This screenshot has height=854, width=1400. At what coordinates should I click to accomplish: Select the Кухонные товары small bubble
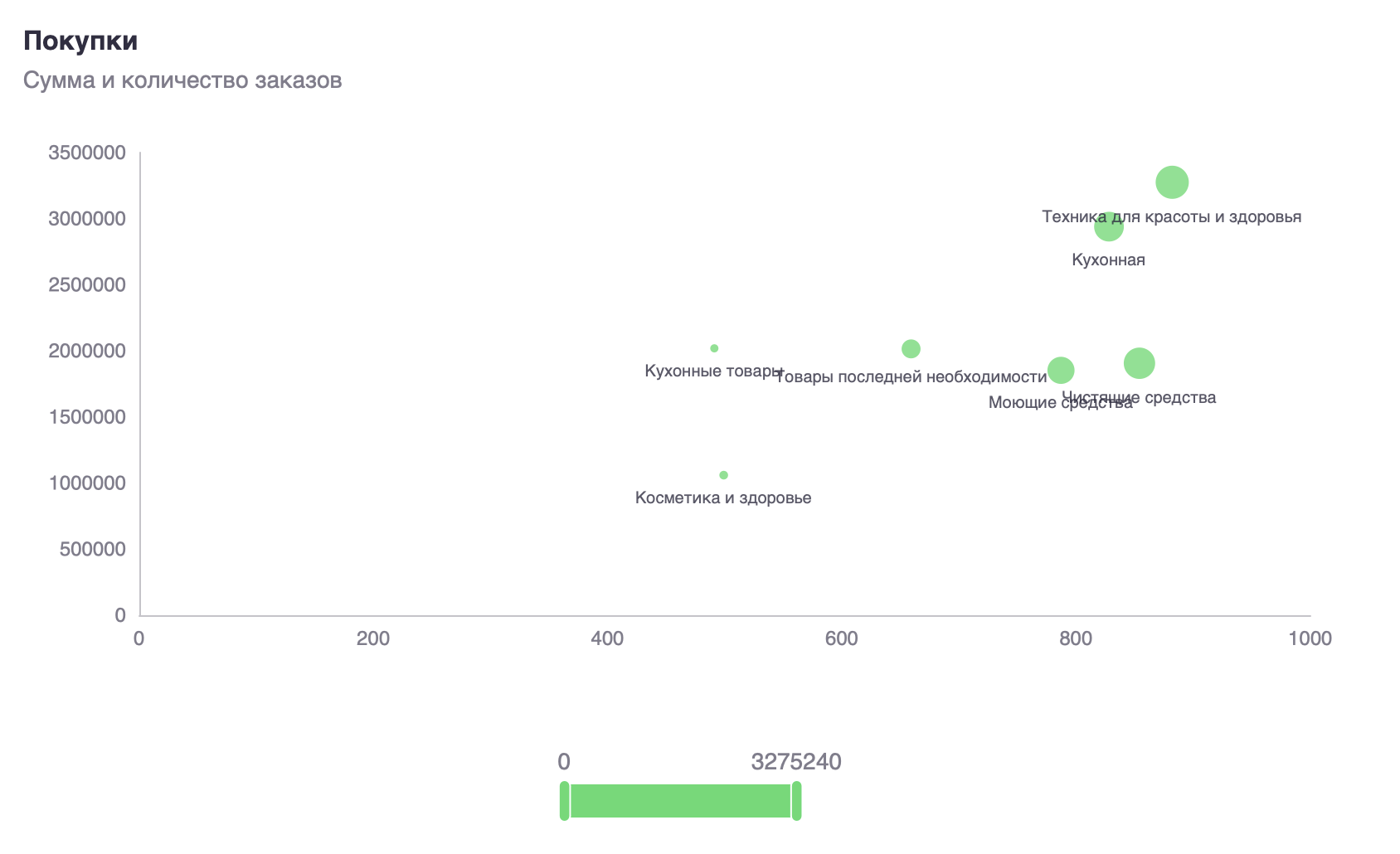[x=714, y=348]
